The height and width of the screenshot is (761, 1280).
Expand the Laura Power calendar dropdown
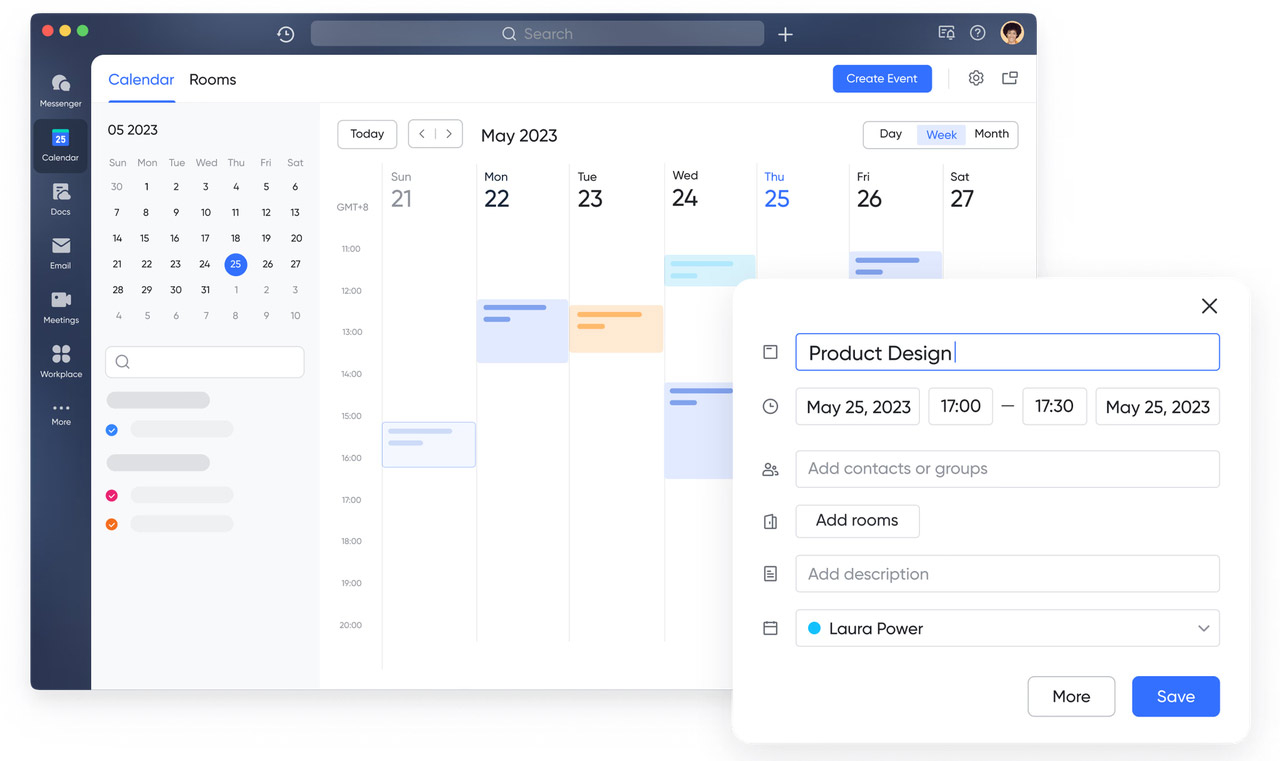point(1203,628)
